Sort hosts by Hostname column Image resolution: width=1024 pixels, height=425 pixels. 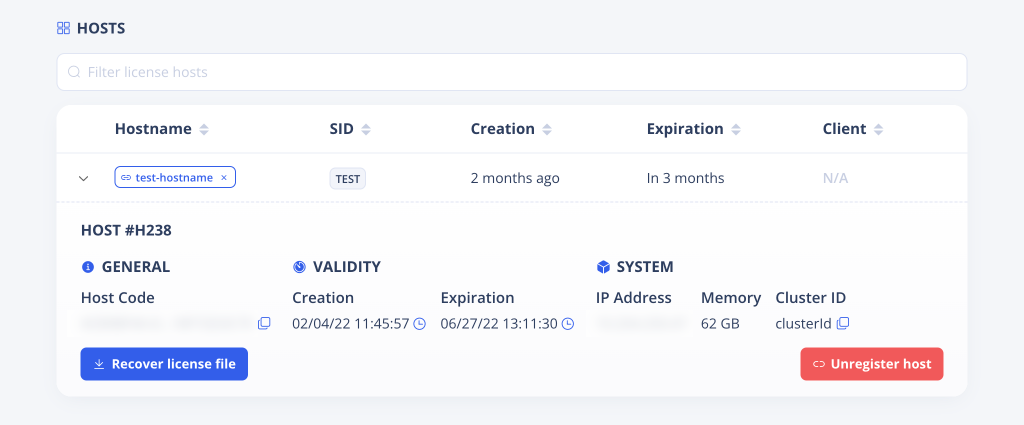click(x=204, y=129)
